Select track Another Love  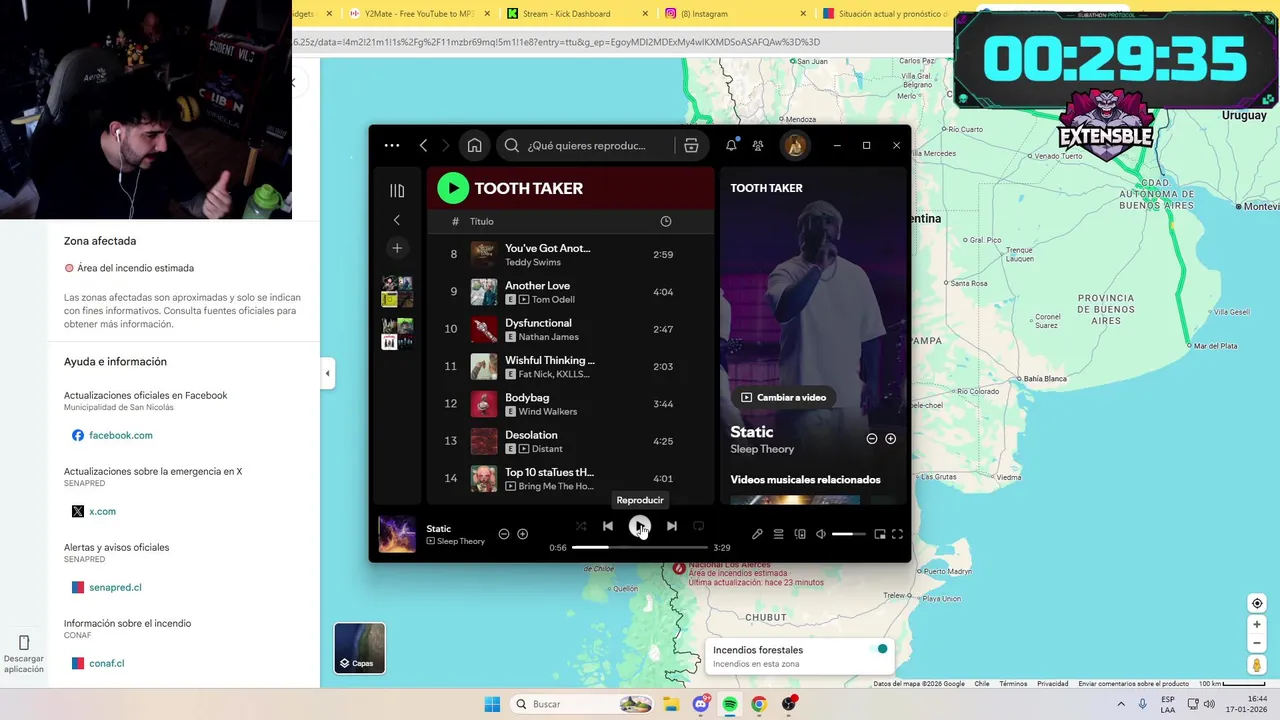pos(571,292)
